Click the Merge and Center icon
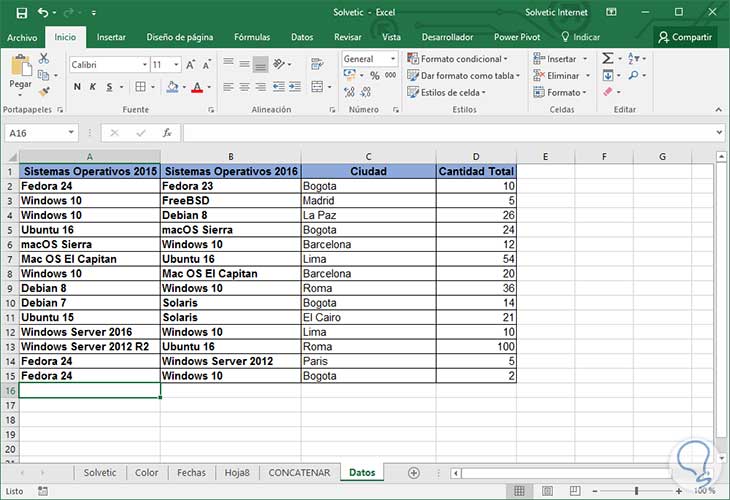 (x=317, y=87)
